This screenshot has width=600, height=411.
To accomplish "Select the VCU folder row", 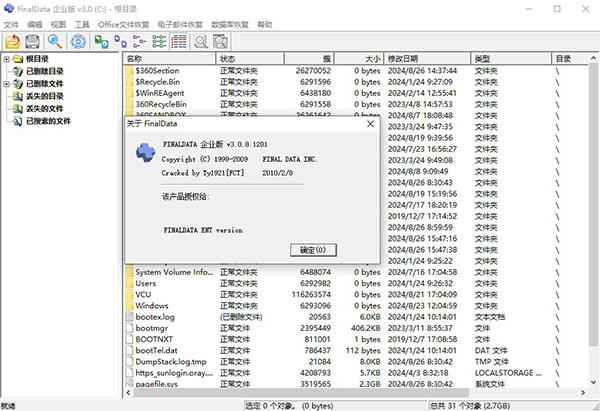I will pyautogui.click(x=356, y=294).
